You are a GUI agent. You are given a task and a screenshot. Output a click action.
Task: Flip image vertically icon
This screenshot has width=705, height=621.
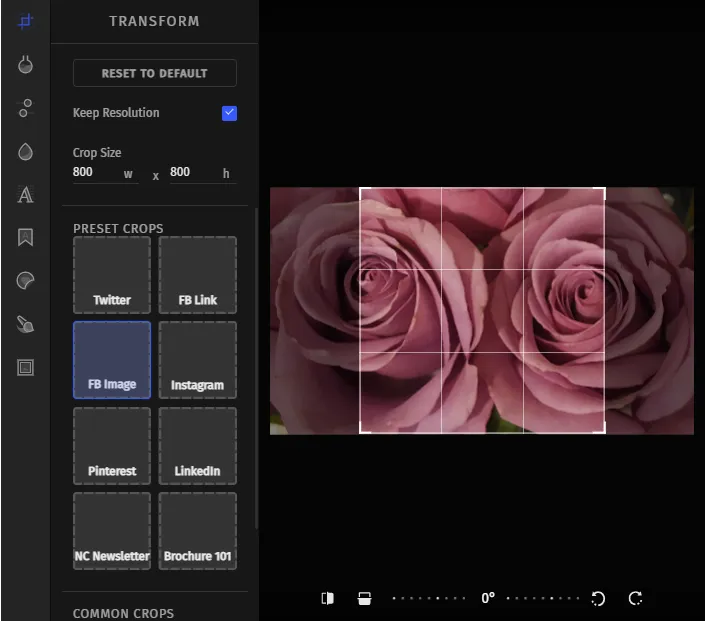coord(364,599)
